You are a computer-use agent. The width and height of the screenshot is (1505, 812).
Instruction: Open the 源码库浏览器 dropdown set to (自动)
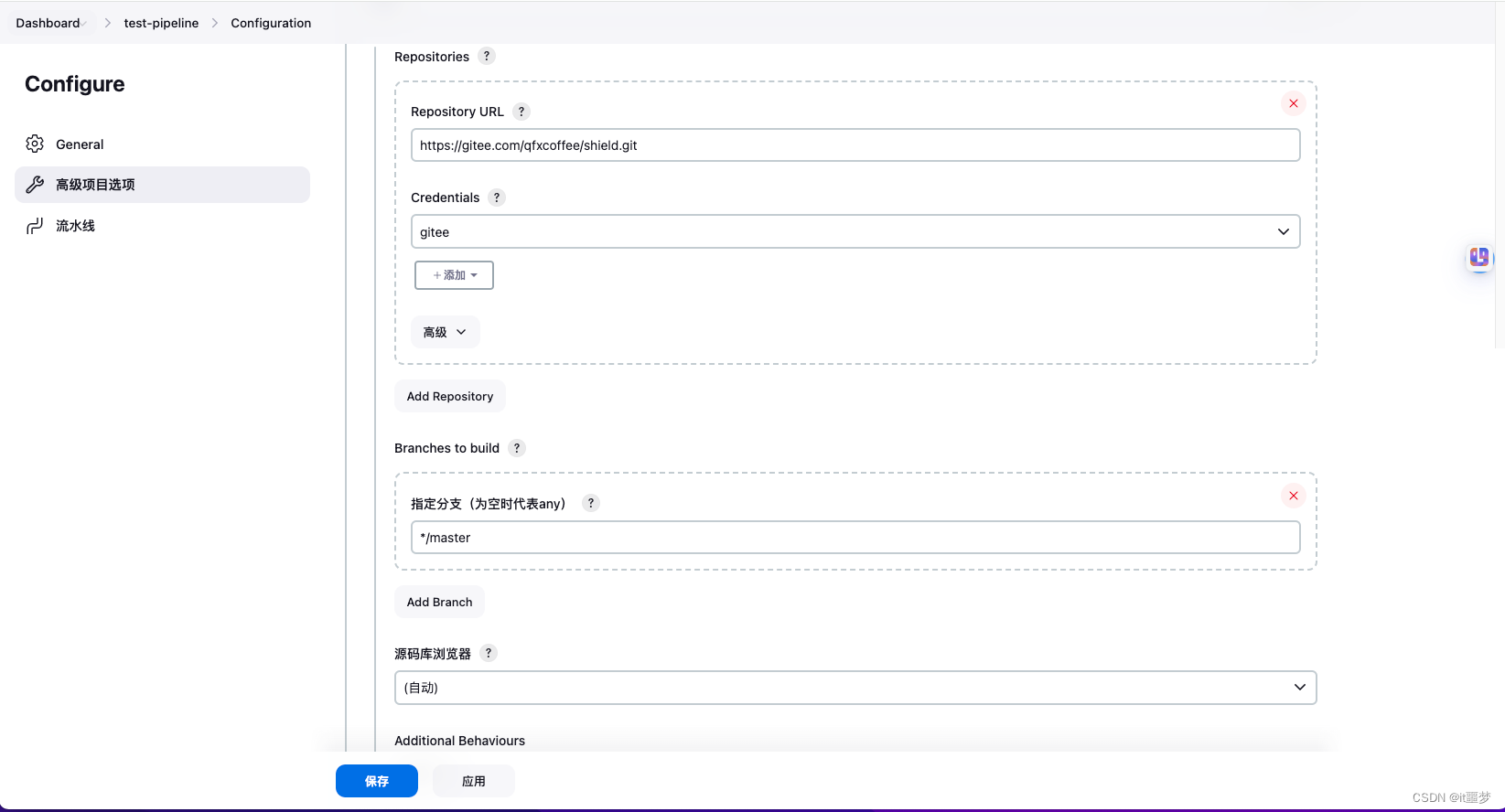[855, 688]
